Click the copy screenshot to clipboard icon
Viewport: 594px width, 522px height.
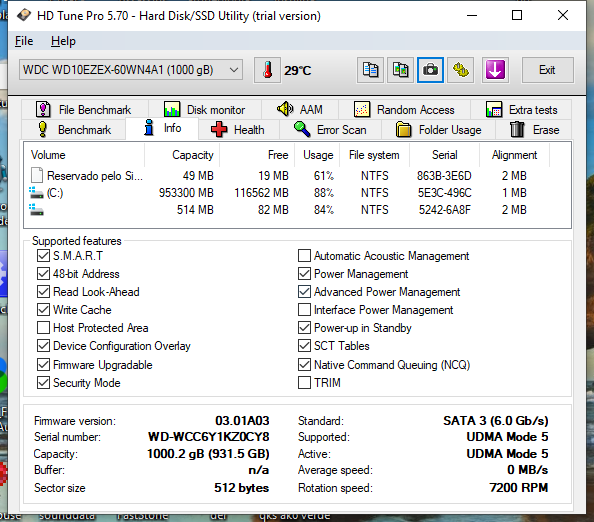coord(400,70)
